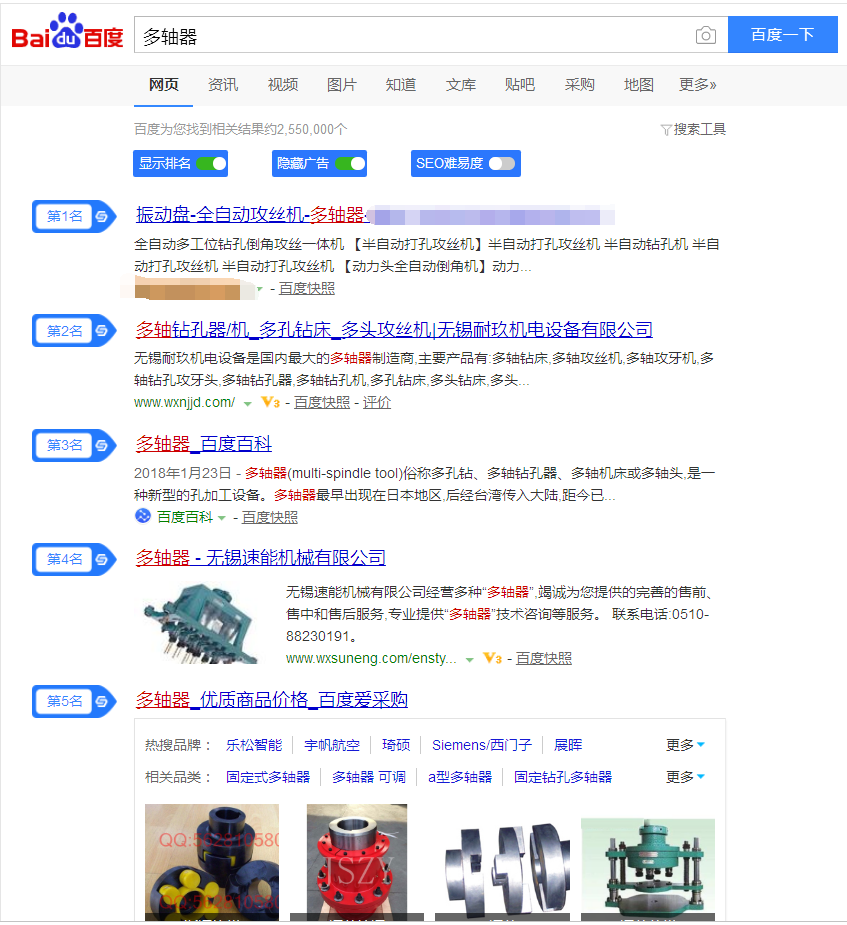847x925 pixels.
Task: Expand the dropdown arrow on the first result's URL line
Action: pos(260,289)
